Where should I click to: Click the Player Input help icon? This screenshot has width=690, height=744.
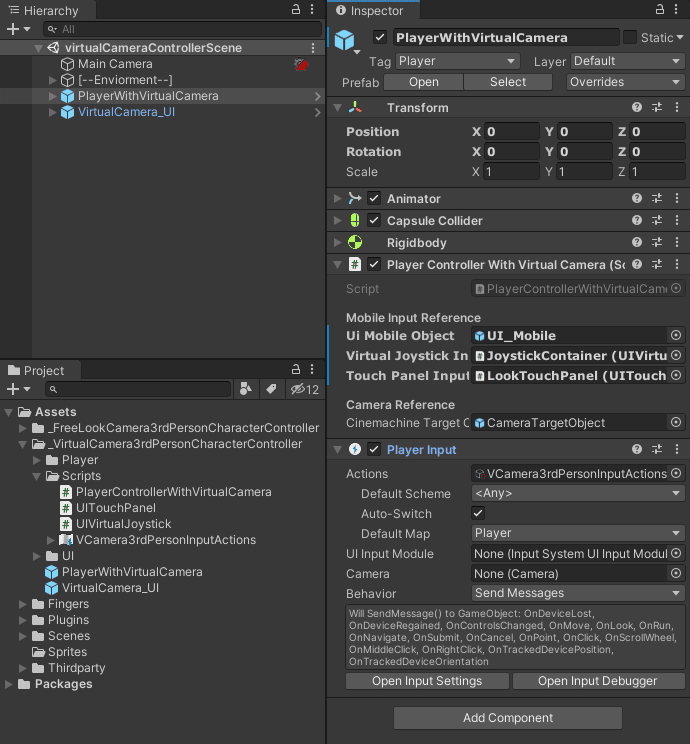pos(637,449)
